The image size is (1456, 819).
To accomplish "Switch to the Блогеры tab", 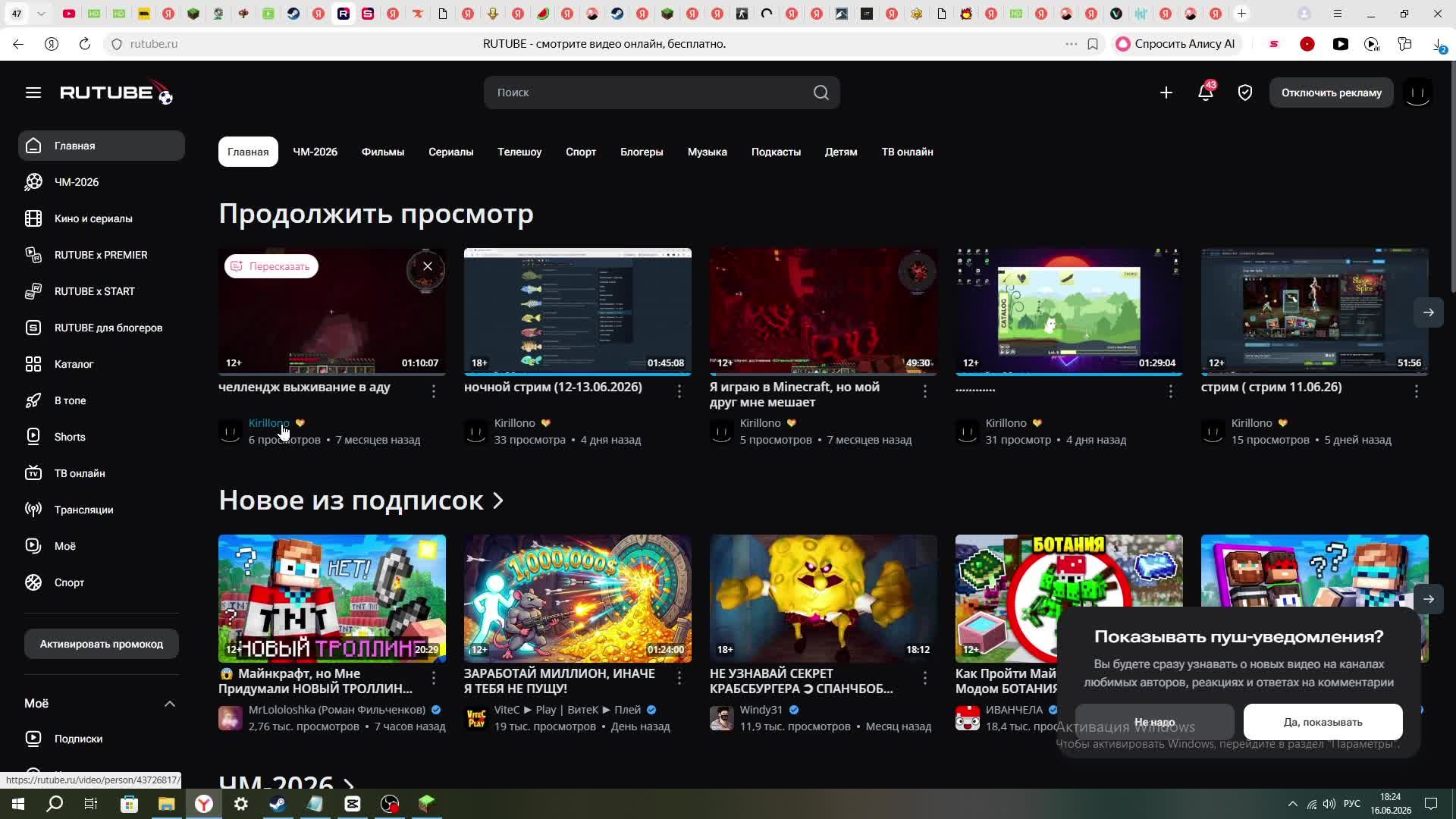I will [x=642, y=152].
